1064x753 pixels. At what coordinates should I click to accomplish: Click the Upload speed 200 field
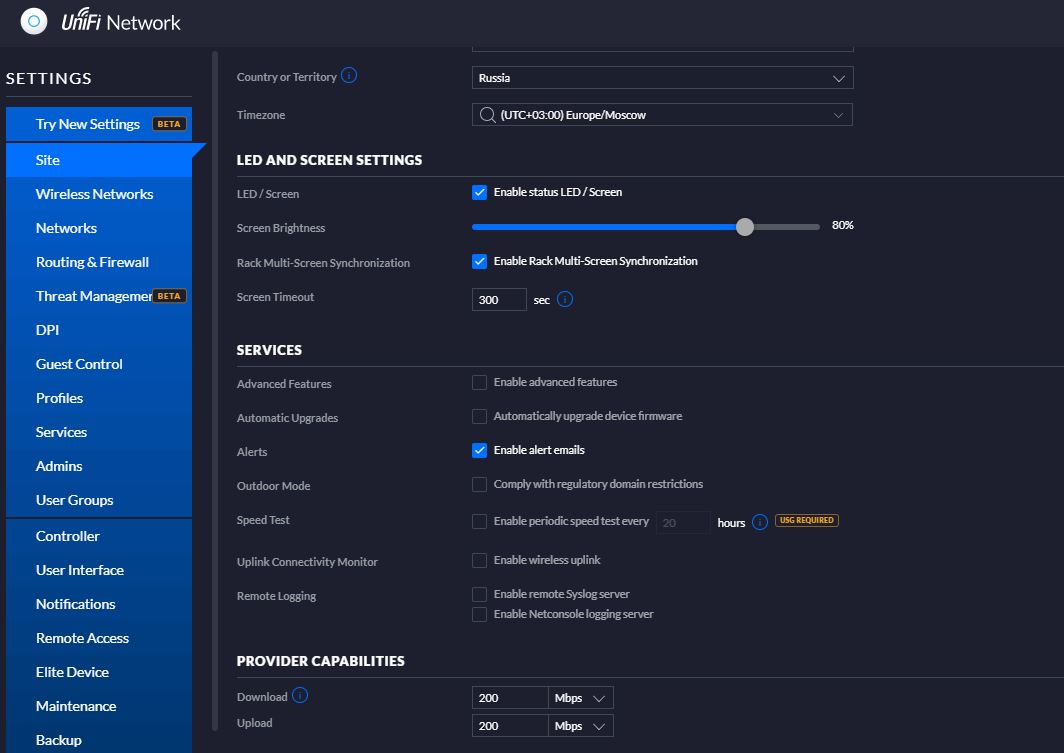click(x=510, y=726)
